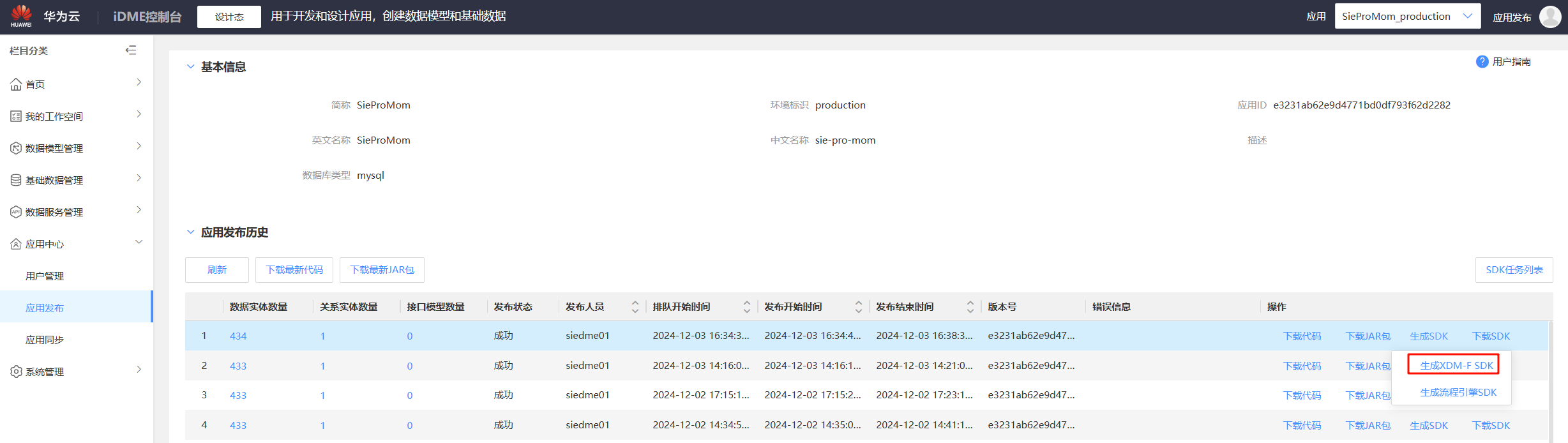This screenshot has width=1568, height=443.
Task: Click the data service API icon
Action: (x=16, y=212)
